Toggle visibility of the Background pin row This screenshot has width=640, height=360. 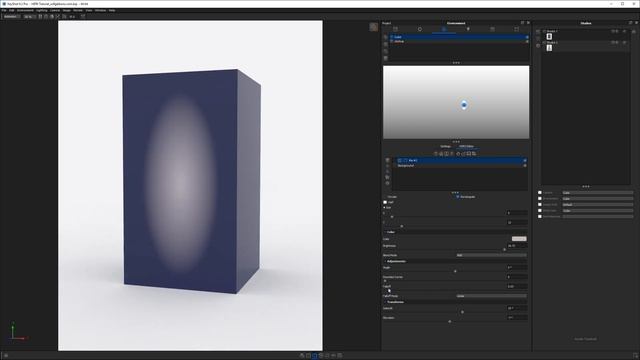524,166
